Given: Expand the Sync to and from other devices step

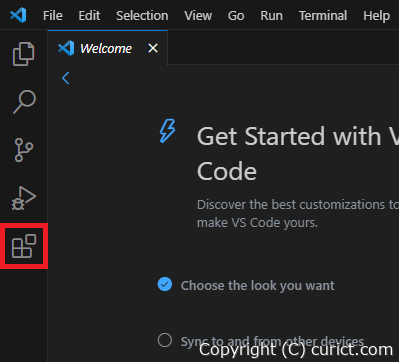Looking at the screenshot, I should point(272,341).
